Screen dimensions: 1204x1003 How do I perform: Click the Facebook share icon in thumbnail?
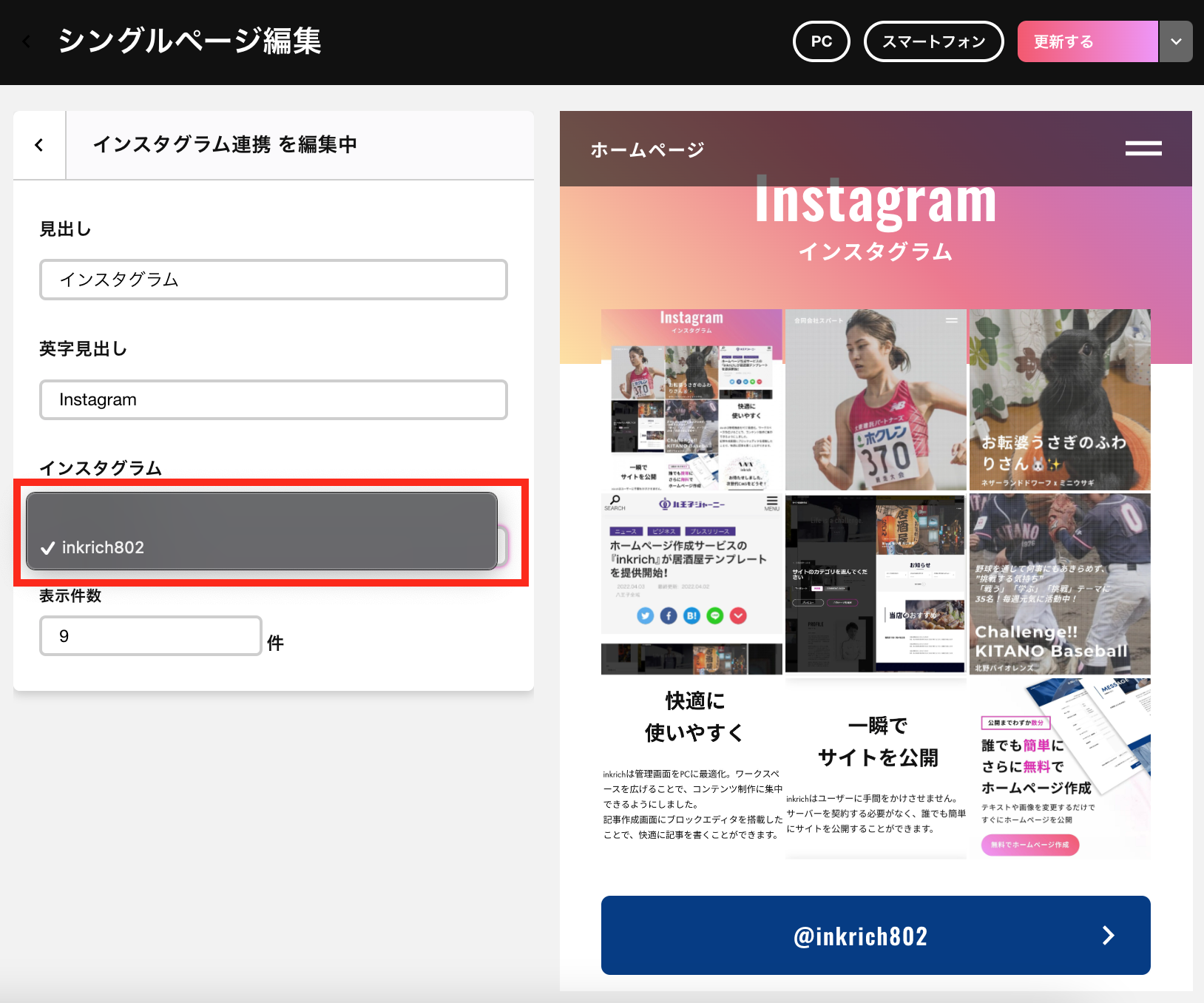tap(669, 615)
